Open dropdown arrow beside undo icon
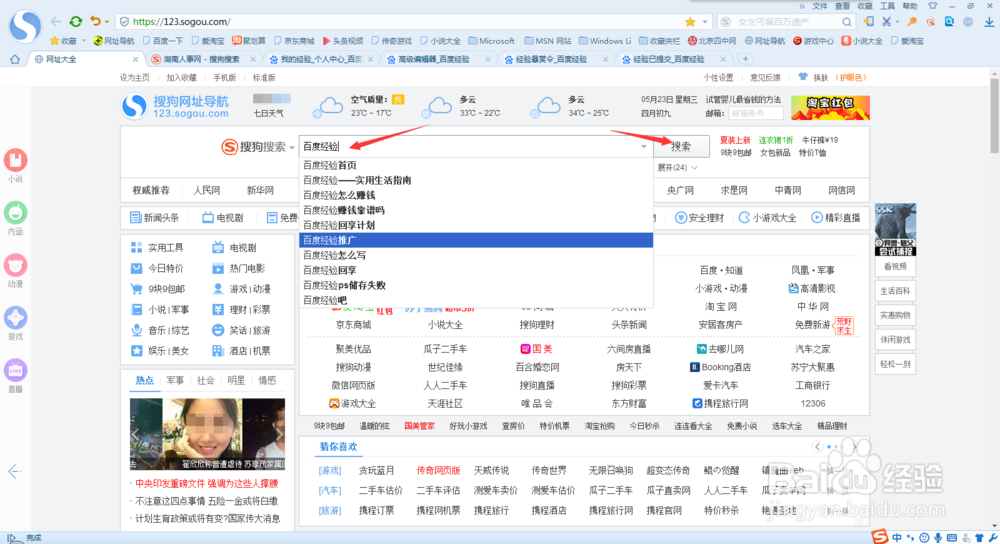 [x=107, y=22]
